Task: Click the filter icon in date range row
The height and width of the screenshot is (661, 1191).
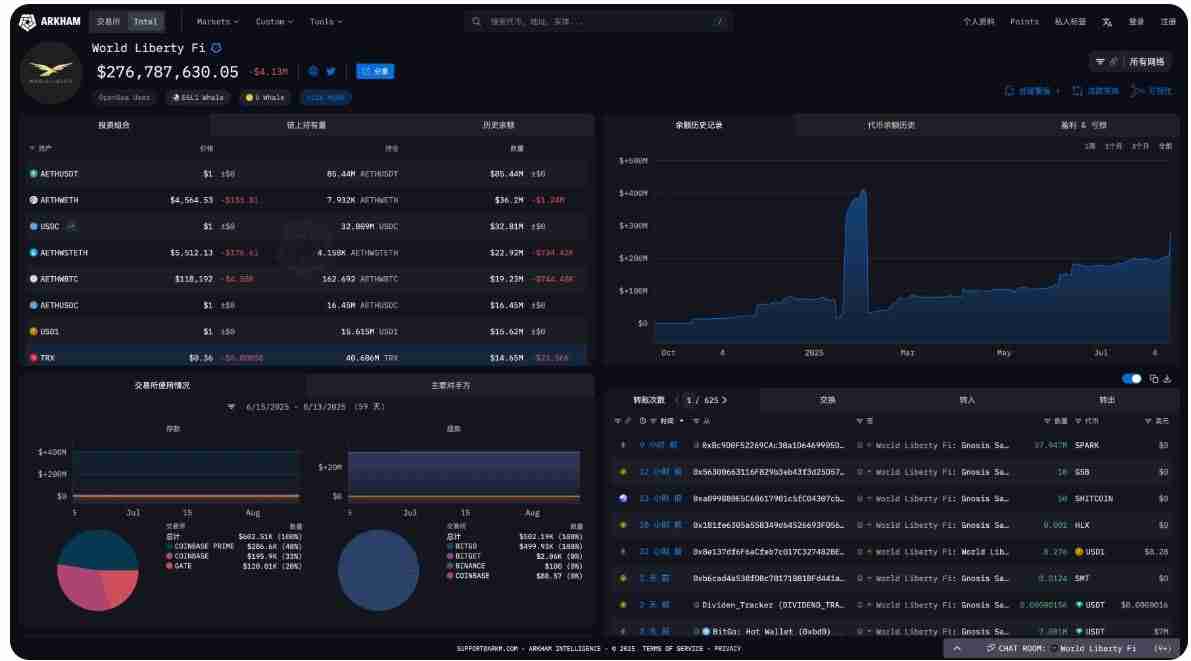Action: [x=232, y=407]
